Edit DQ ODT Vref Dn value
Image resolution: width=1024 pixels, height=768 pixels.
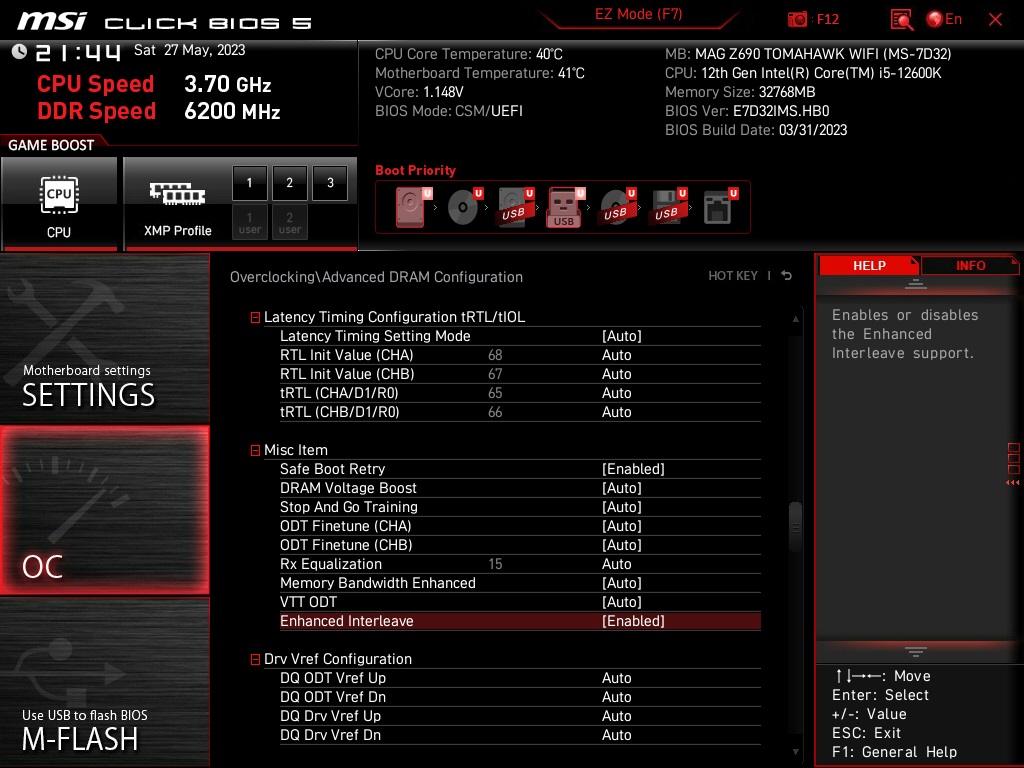[616, 697]
